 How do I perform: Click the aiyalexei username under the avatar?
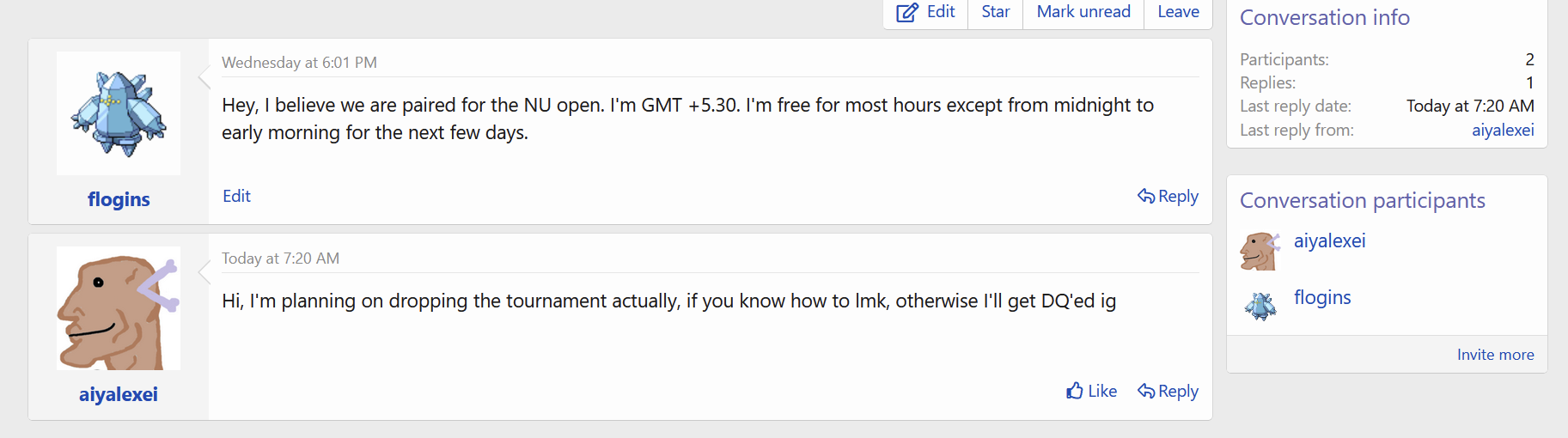119,394
